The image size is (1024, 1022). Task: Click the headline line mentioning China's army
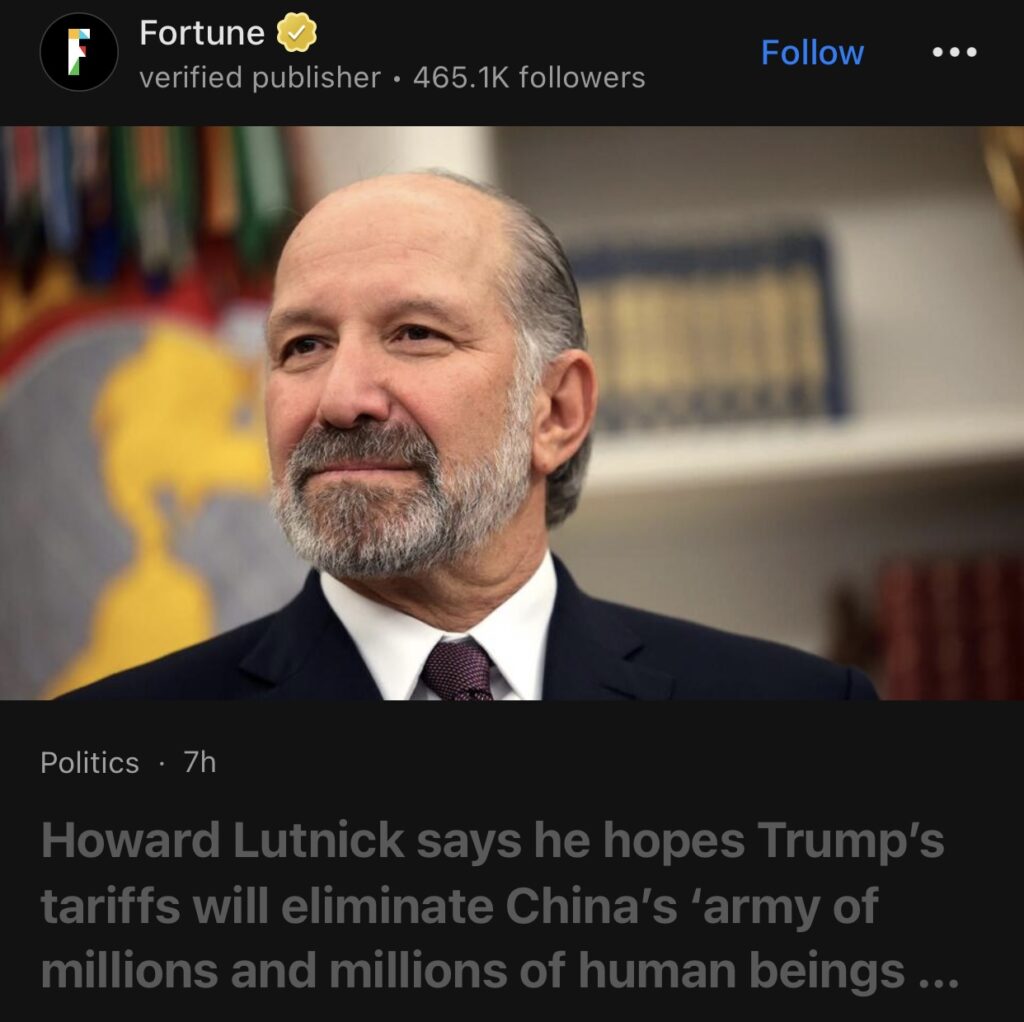point(459,905)
